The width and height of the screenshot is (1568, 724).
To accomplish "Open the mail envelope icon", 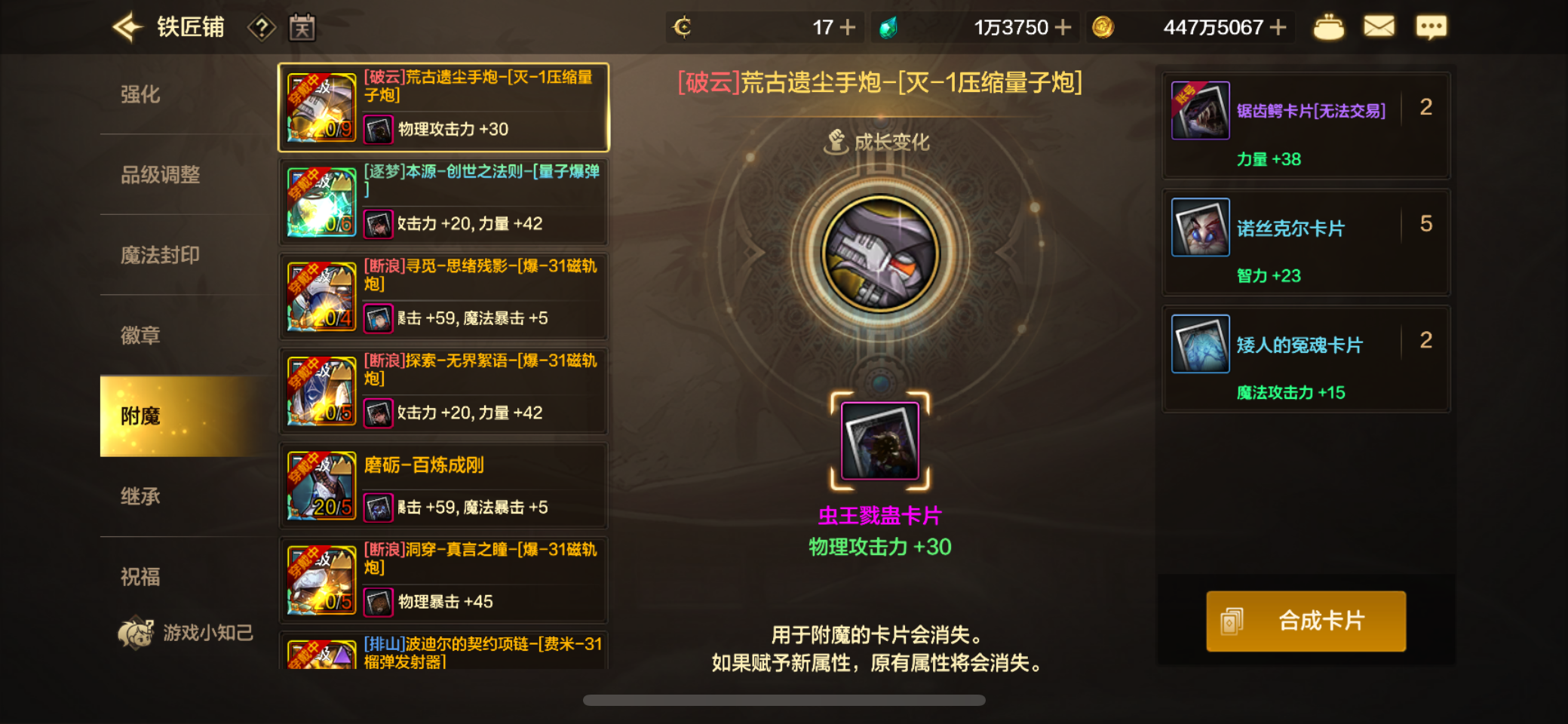I will [x=1379, y=27].
